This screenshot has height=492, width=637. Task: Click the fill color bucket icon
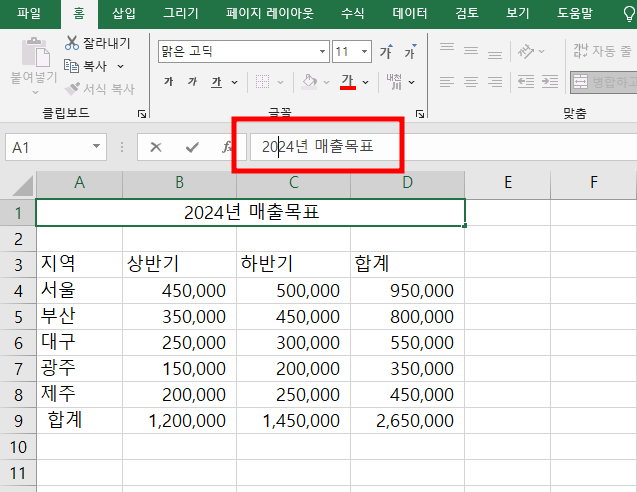309,82
